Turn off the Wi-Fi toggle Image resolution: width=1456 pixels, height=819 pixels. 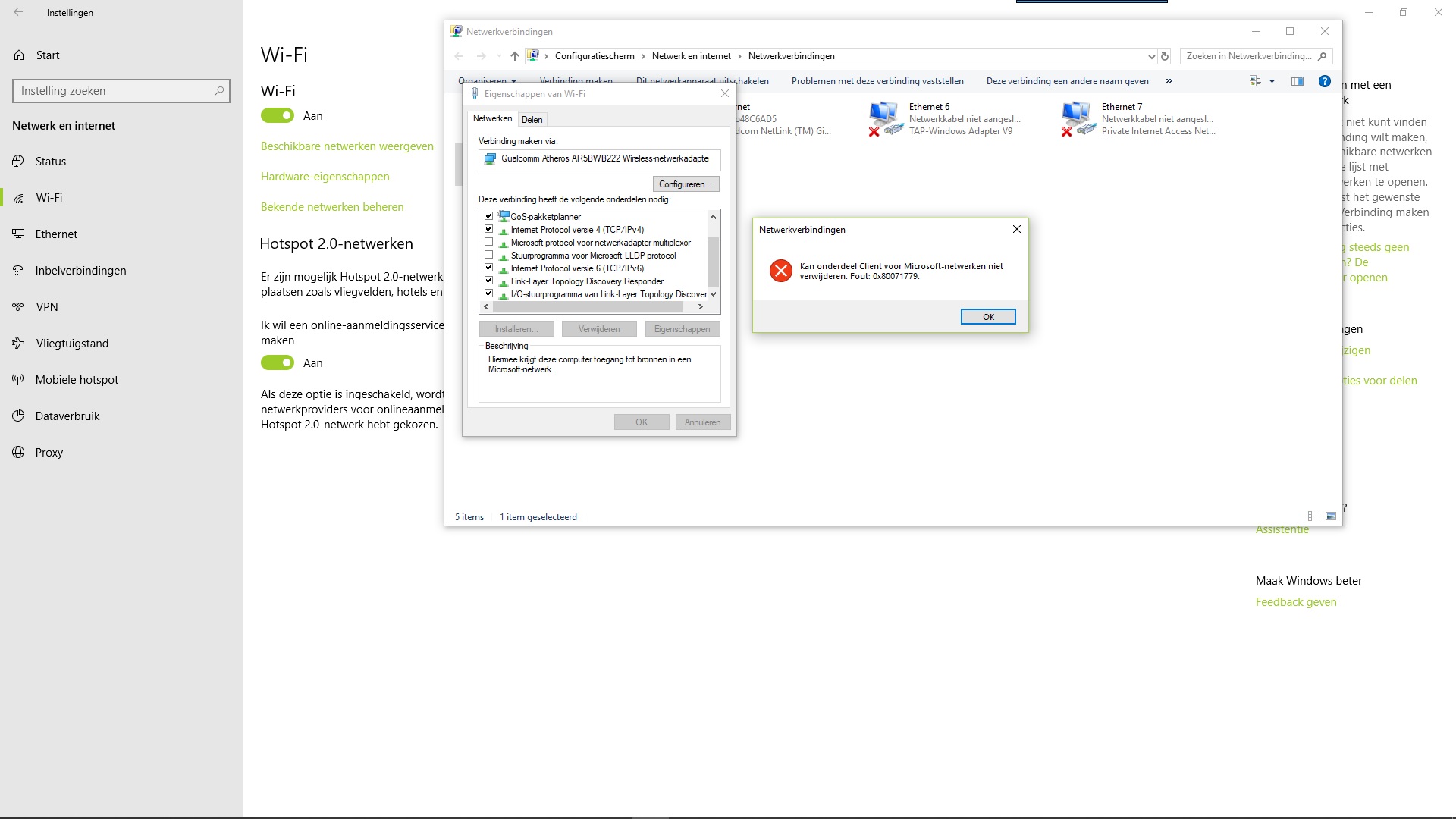278,115
